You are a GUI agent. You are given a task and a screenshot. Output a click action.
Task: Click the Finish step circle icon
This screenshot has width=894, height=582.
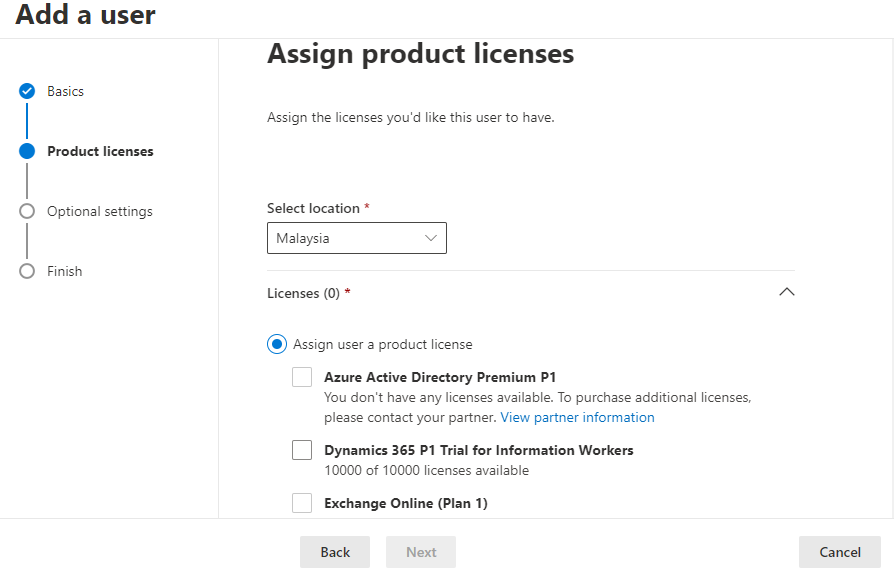coord(27,271)
